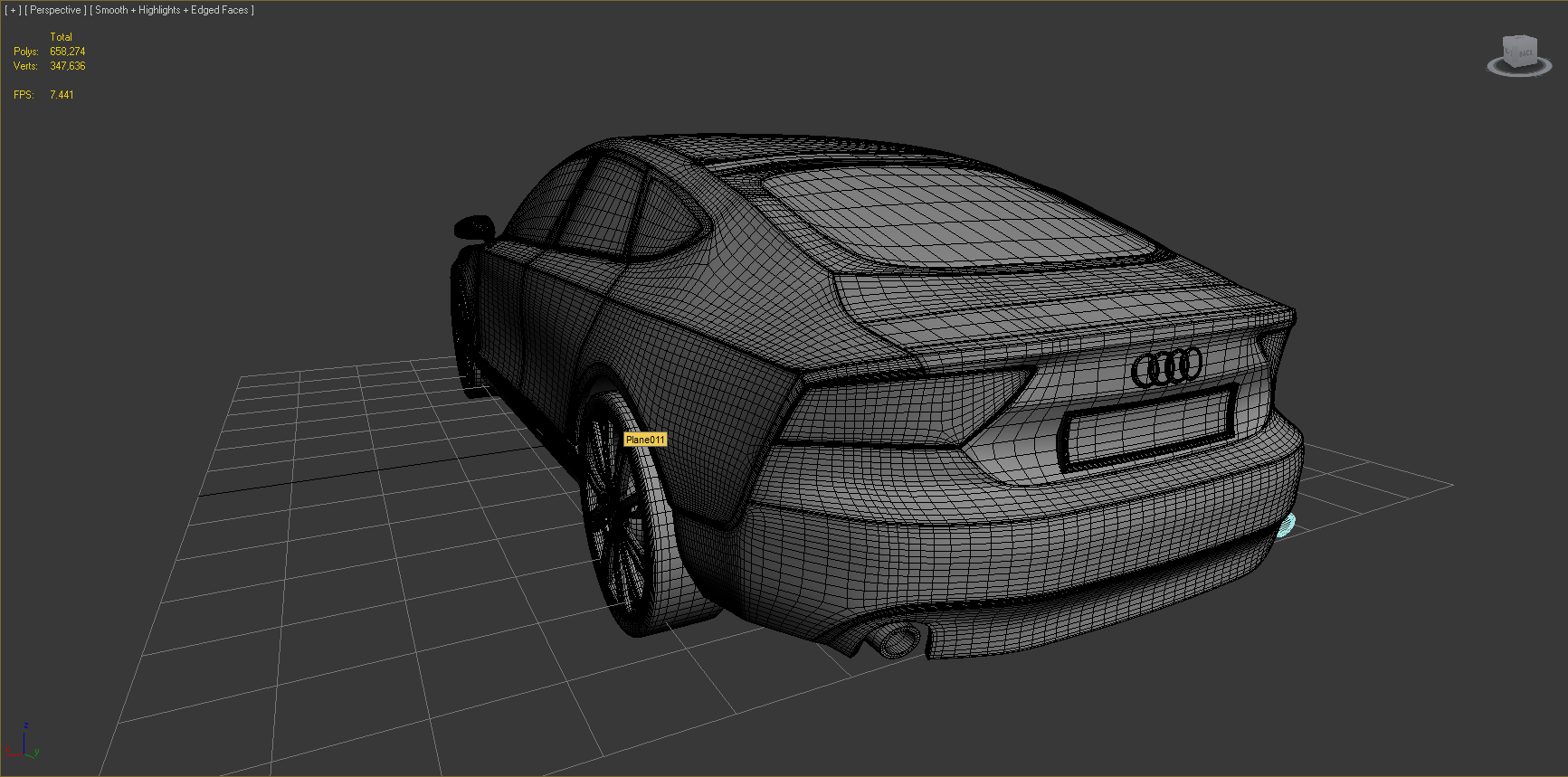Open the viewport [+] general menu
Image resolution: width=1568 pixels, height=777 pixels.
tap(14, 10)
